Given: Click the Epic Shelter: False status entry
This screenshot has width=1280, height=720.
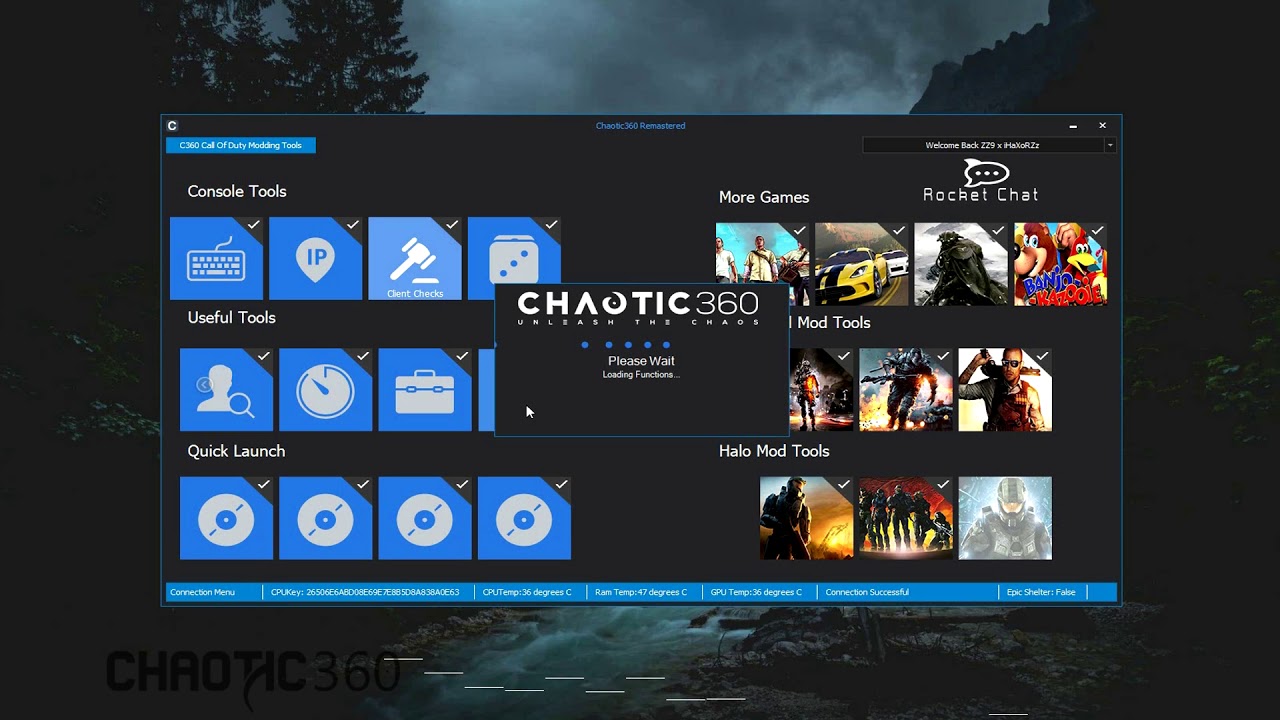Looking at the screenshot, I should click(x=1042, y=592).
